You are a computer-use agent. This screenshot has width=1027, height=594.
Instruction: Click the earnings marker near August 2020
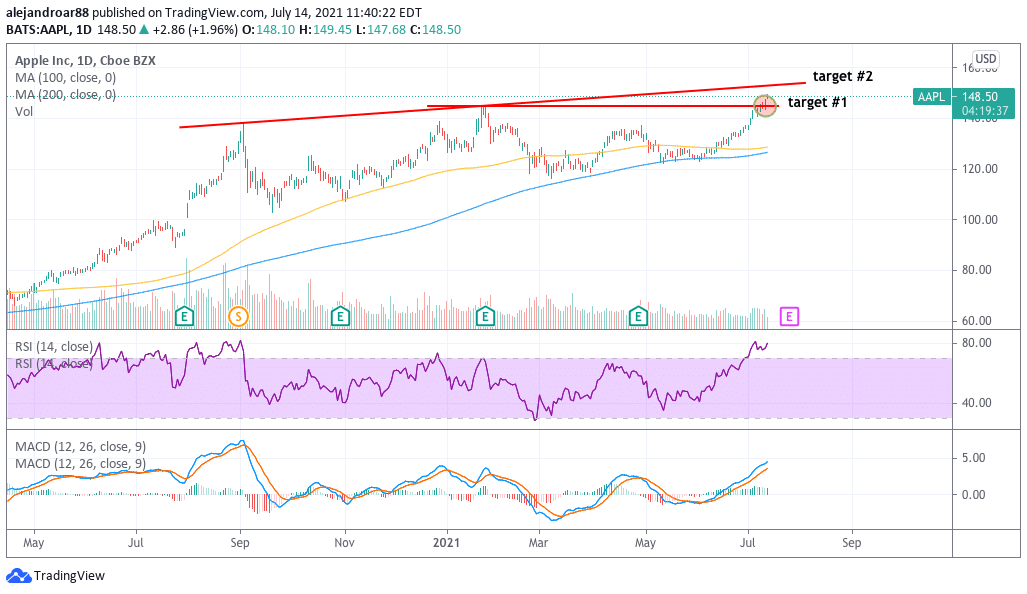(x=185, y=317)
